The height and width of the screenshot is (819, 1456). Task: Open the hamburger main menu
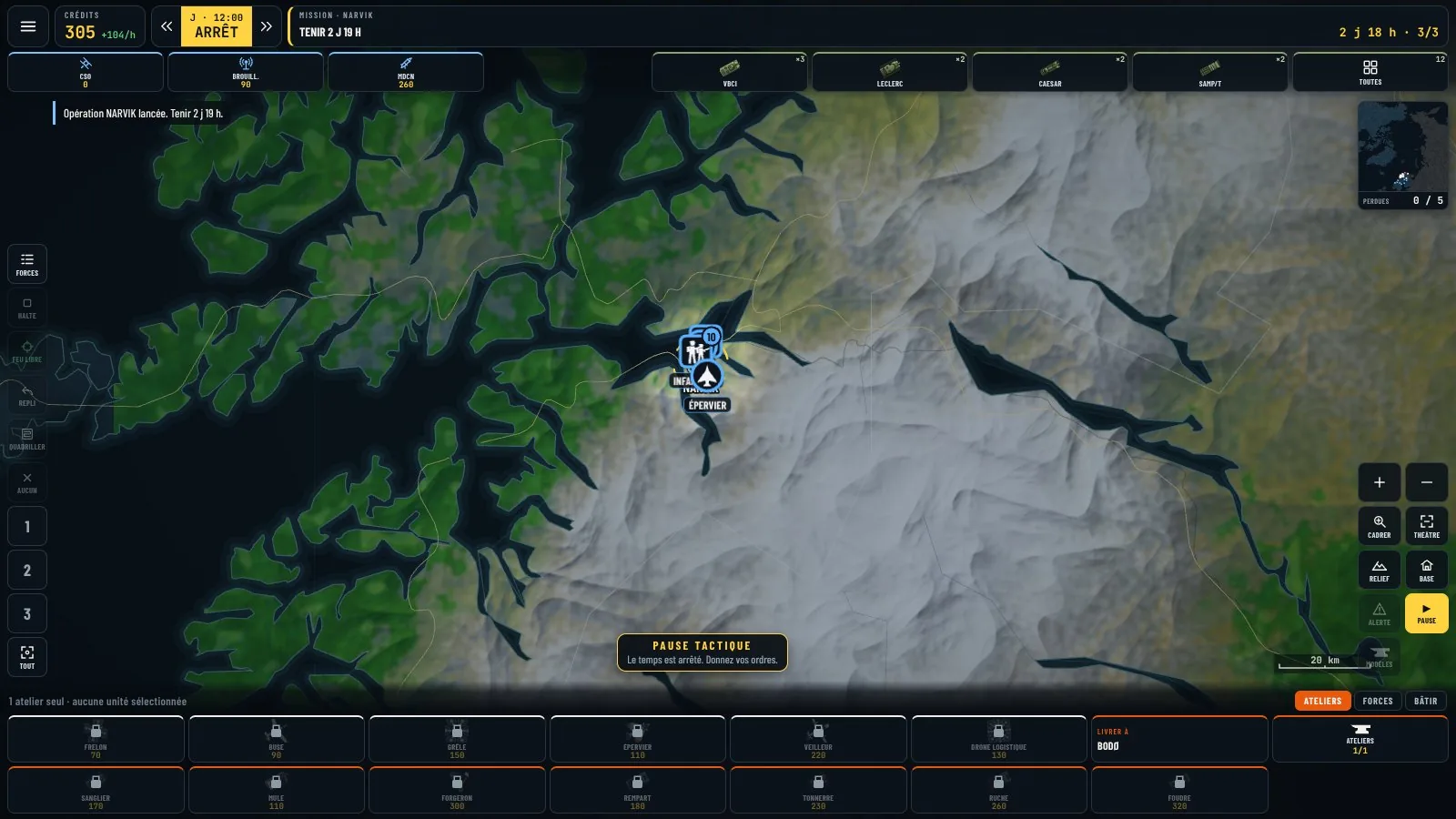pos(28,26)
